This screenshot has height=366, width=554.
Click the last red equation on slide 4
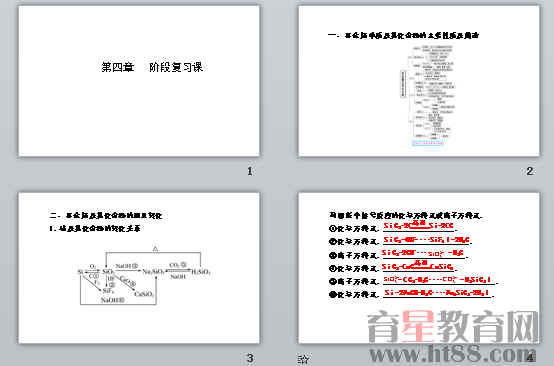coord(437,293)
